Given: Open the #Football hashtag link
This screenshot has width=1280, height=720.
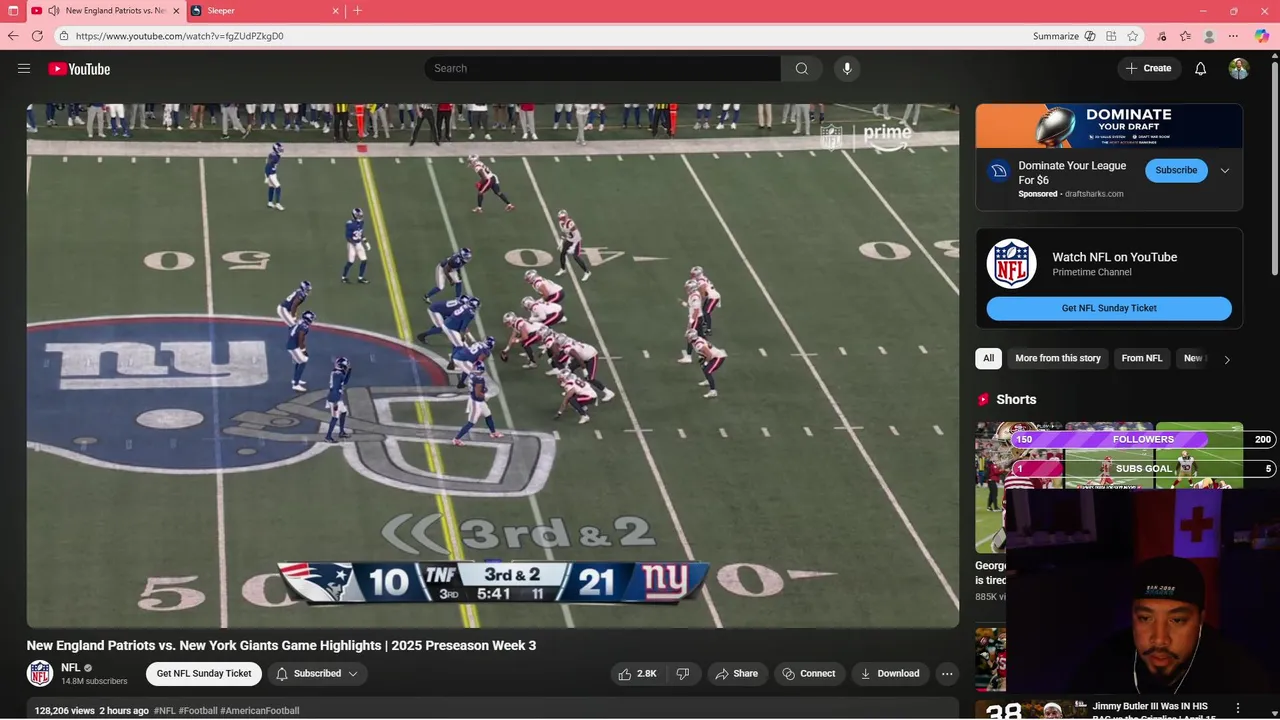Looking at the screenshot, I should (198, 711).
